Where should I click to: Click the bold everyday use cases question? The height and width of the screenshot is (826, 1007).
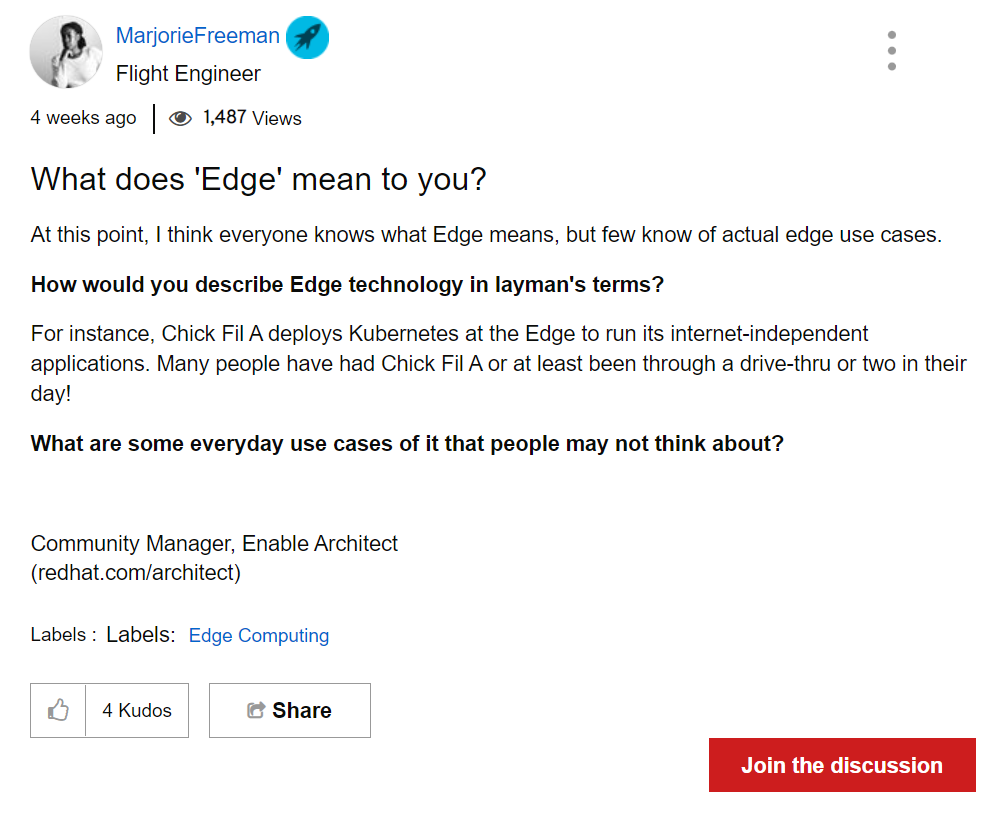[x=407, y=443]
